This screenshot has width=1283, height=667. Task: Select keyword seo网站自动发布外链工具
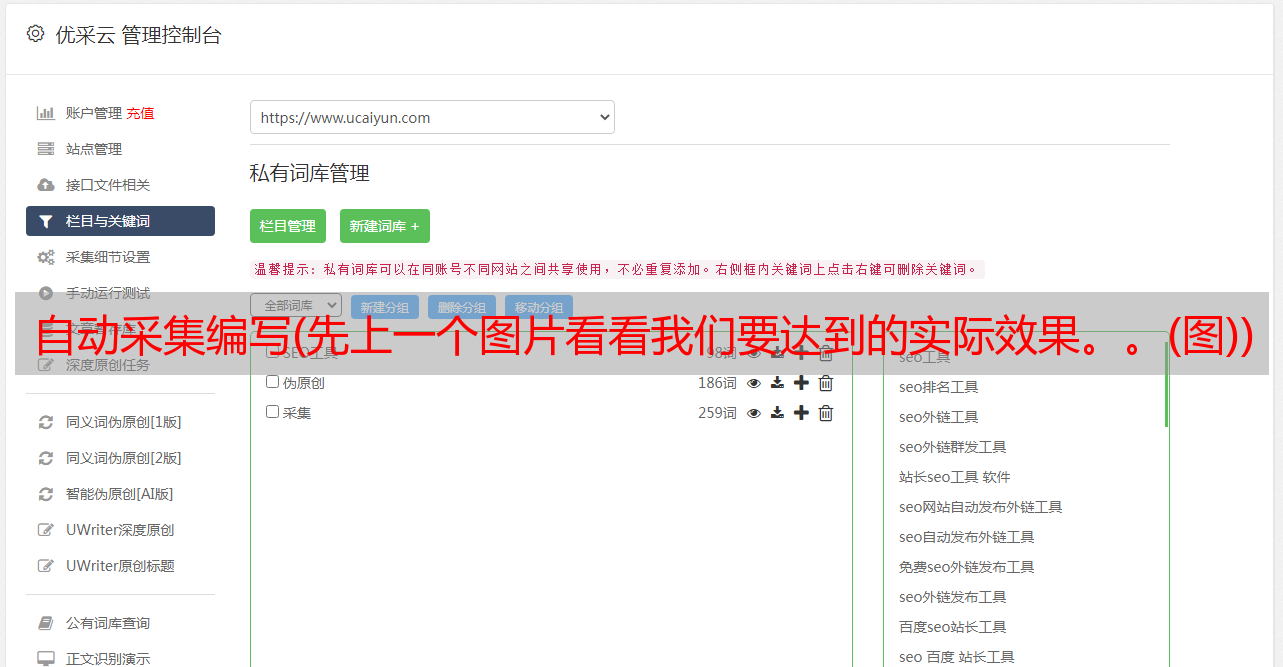point(981,507)
